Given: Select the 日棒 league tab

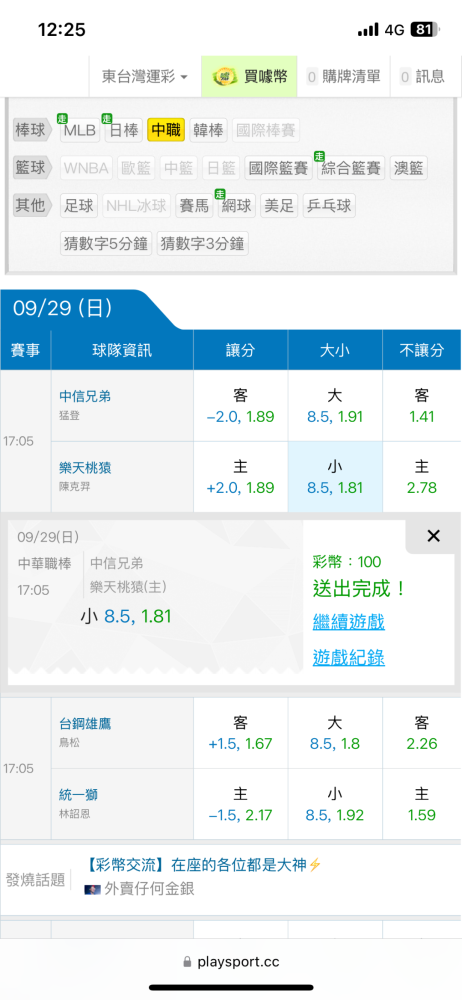Looking at the screenshot, I should 124,131.
